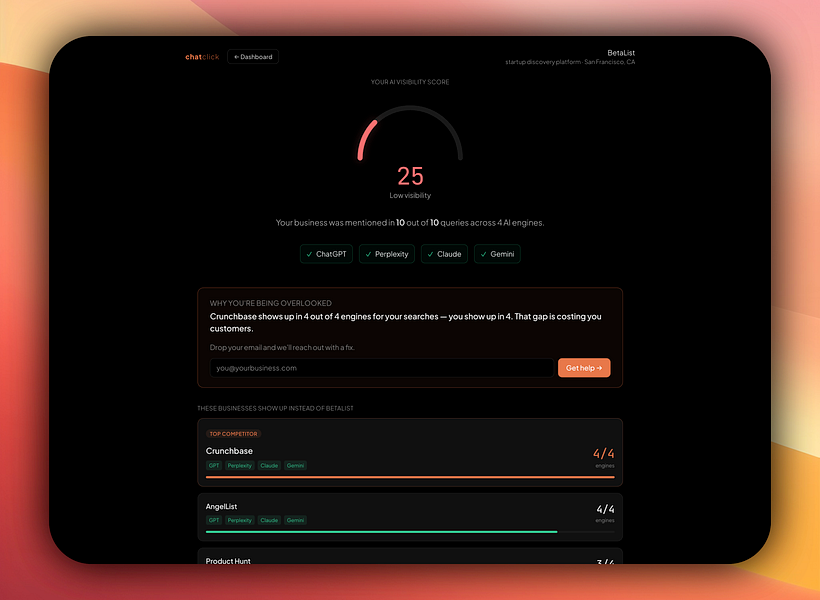Select the Perplexity engine chip
820x600 pixels.
point(387,254)
